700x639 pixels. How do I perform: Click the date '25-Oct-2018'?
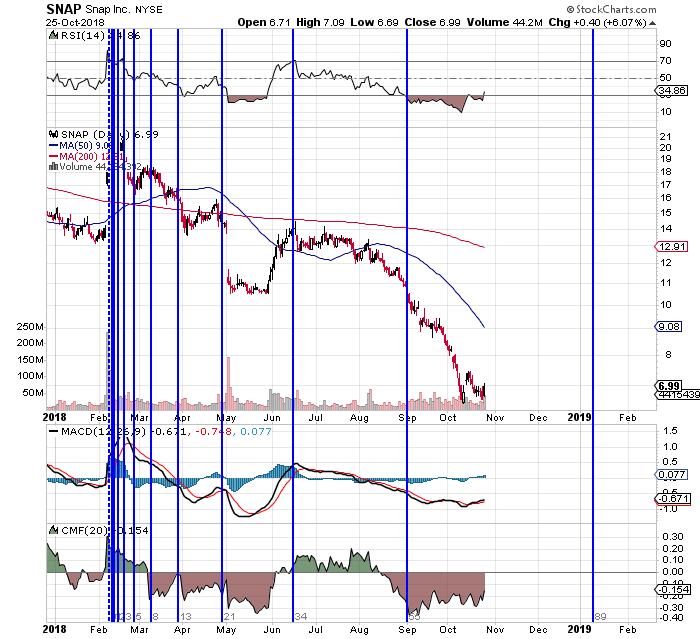[75, 22]
